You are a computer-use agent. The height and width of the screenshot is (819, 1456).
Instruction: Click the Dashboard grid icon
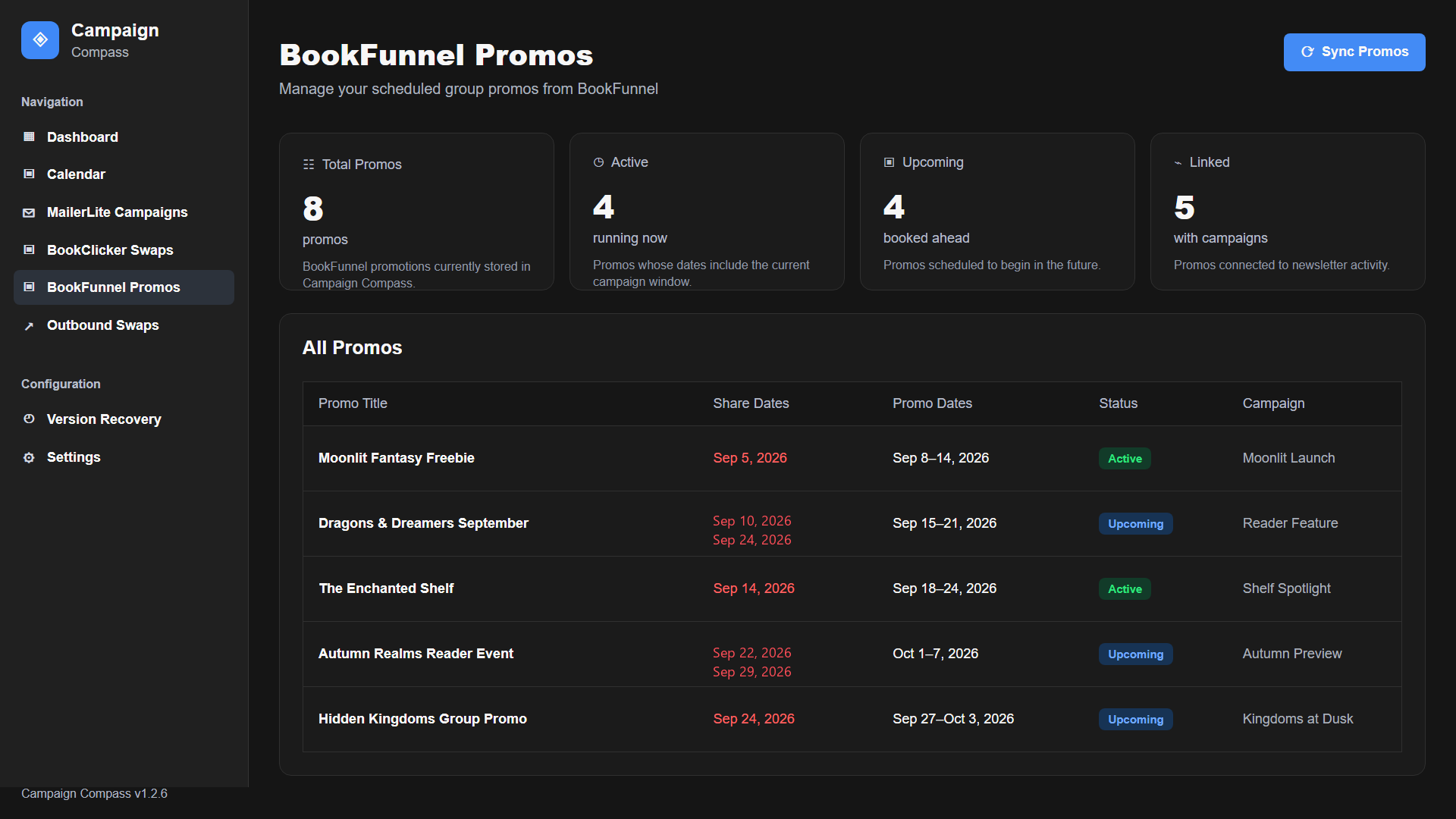tap(29, 136)
